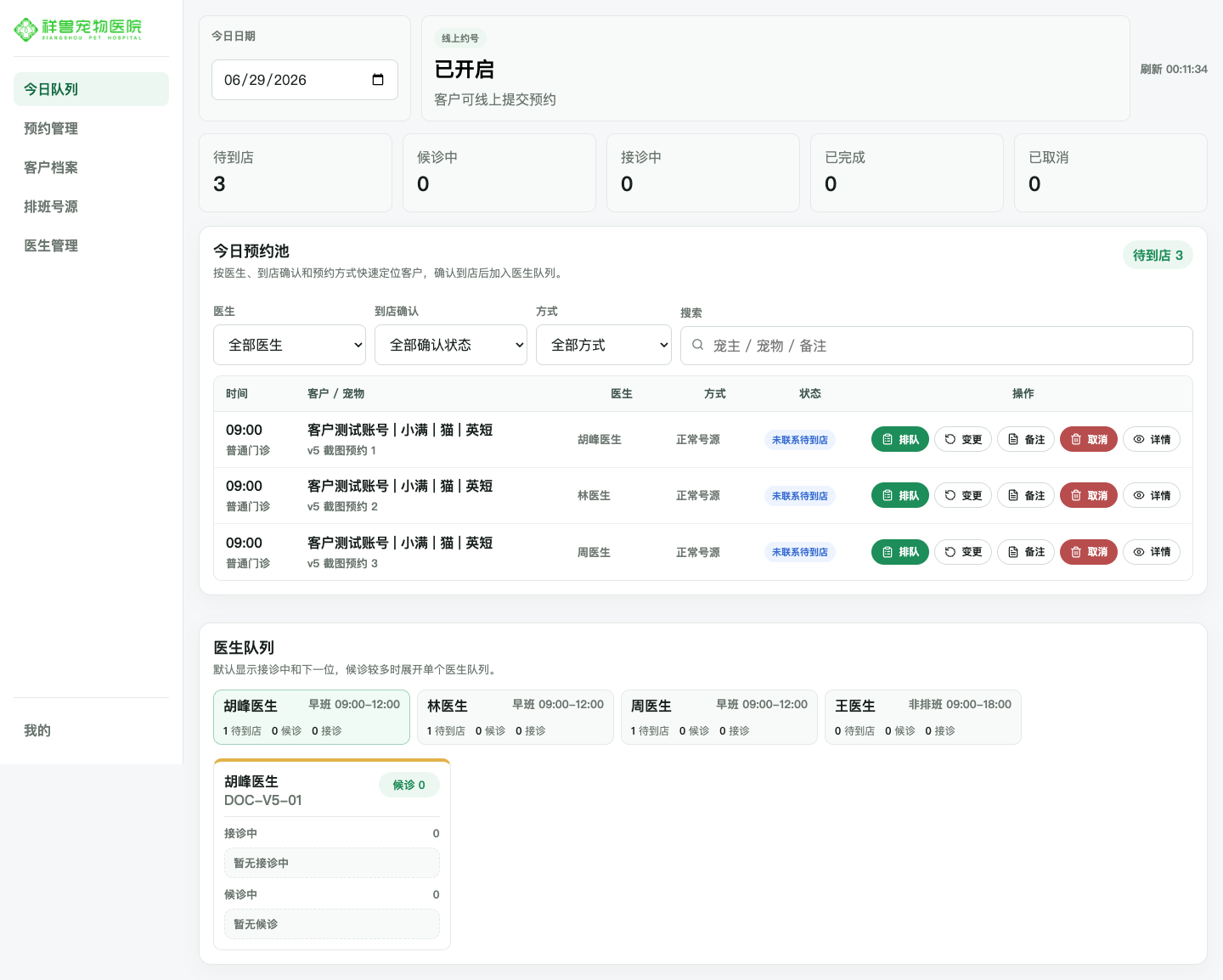Click the 候诊中 stat card
The height and width of the screenshot is (980, 1223).
click(x=499, y=172)
